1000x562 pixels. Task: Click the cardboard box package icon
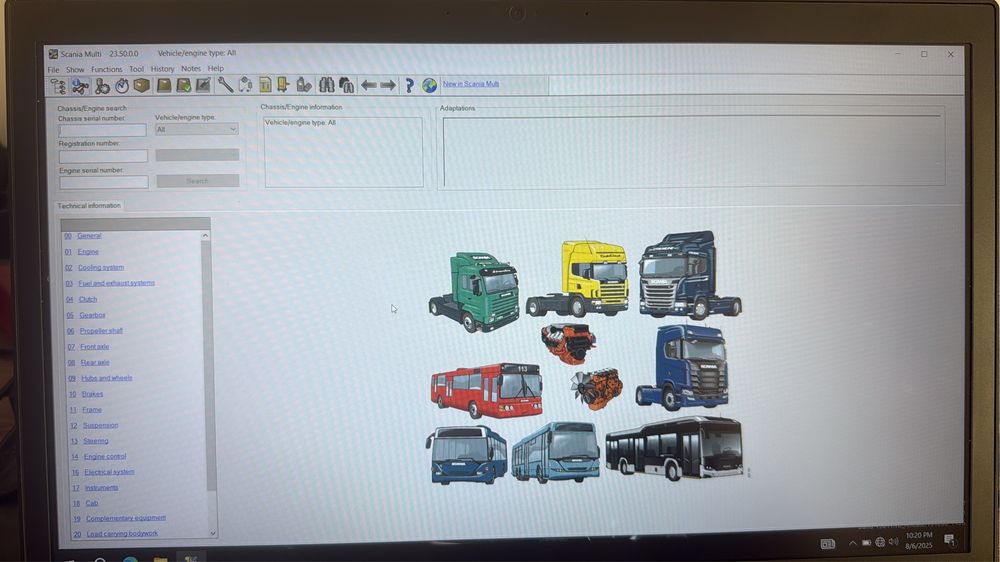142,85
